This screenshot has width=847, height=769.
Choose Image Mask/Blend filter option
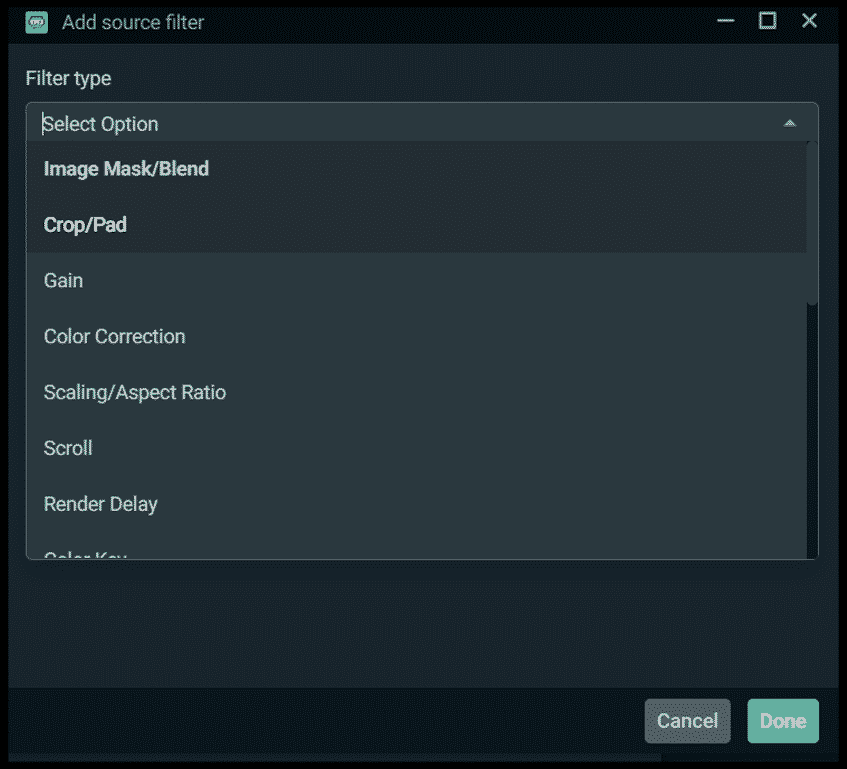416,169
